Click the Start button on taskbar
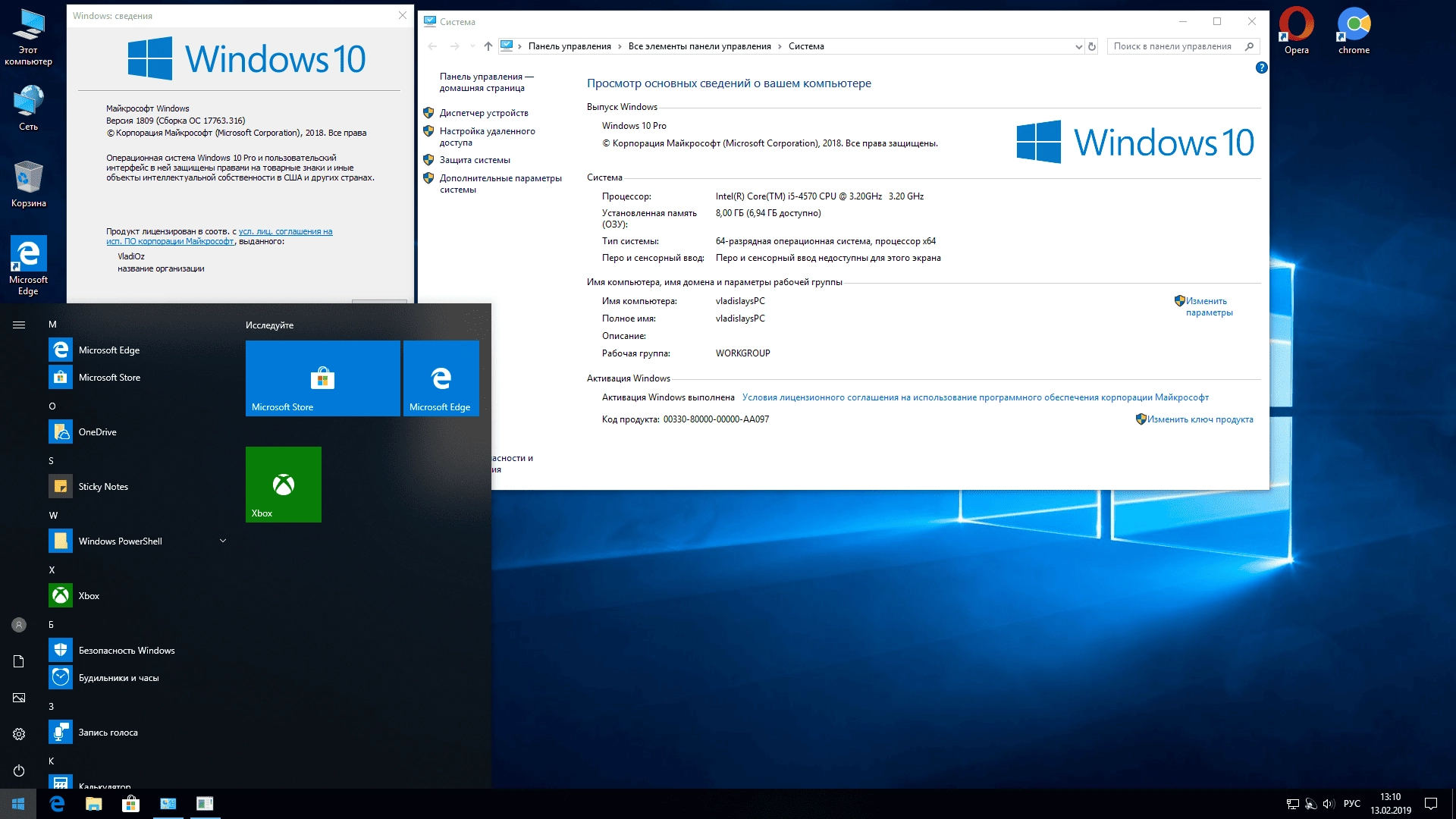The image size is (1456, 819). point(18,804)
